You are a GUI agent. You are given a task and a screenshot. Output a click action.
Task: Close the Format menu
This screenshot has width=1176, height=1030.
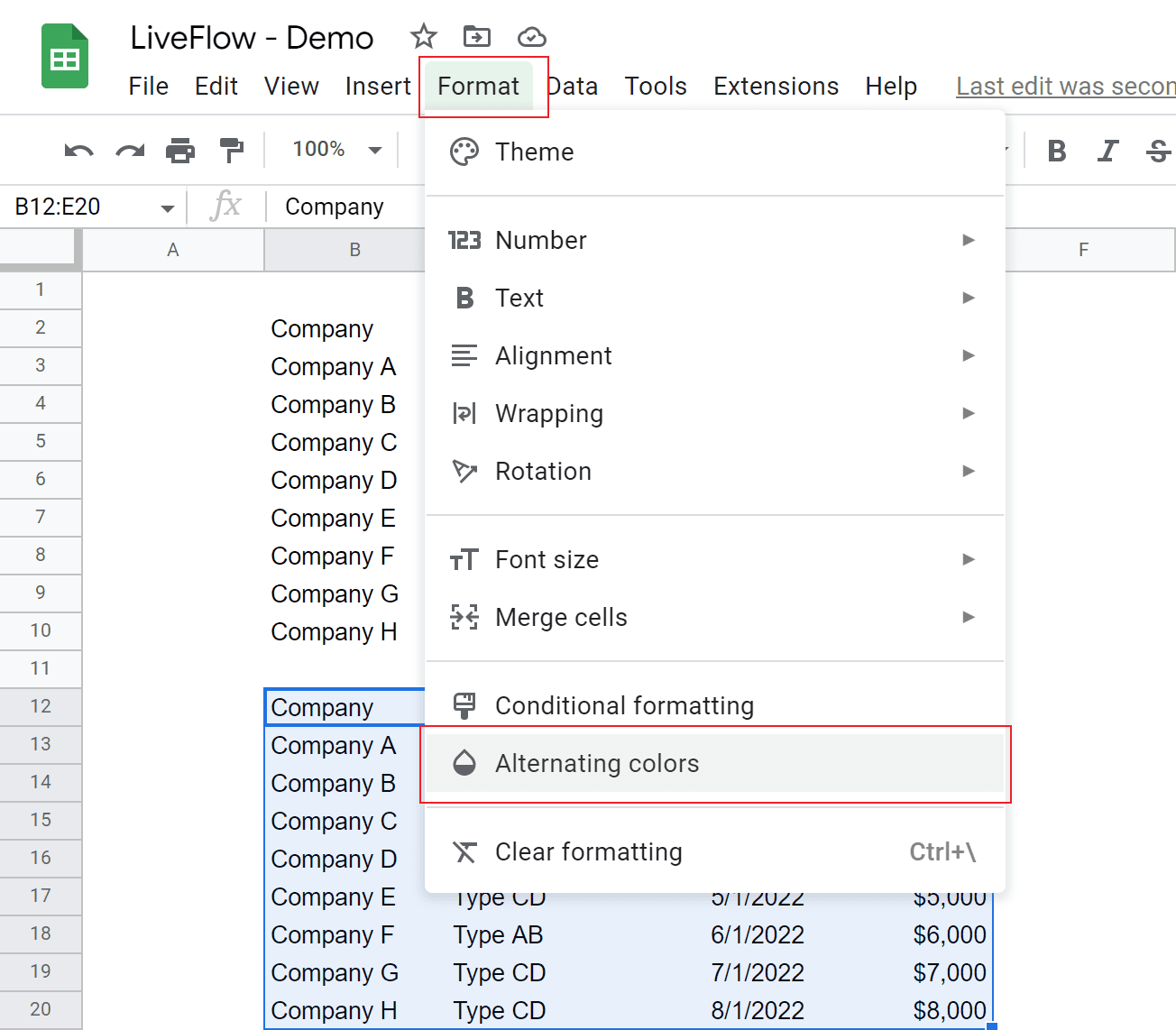pyautogui.click(x=479, y=87)
